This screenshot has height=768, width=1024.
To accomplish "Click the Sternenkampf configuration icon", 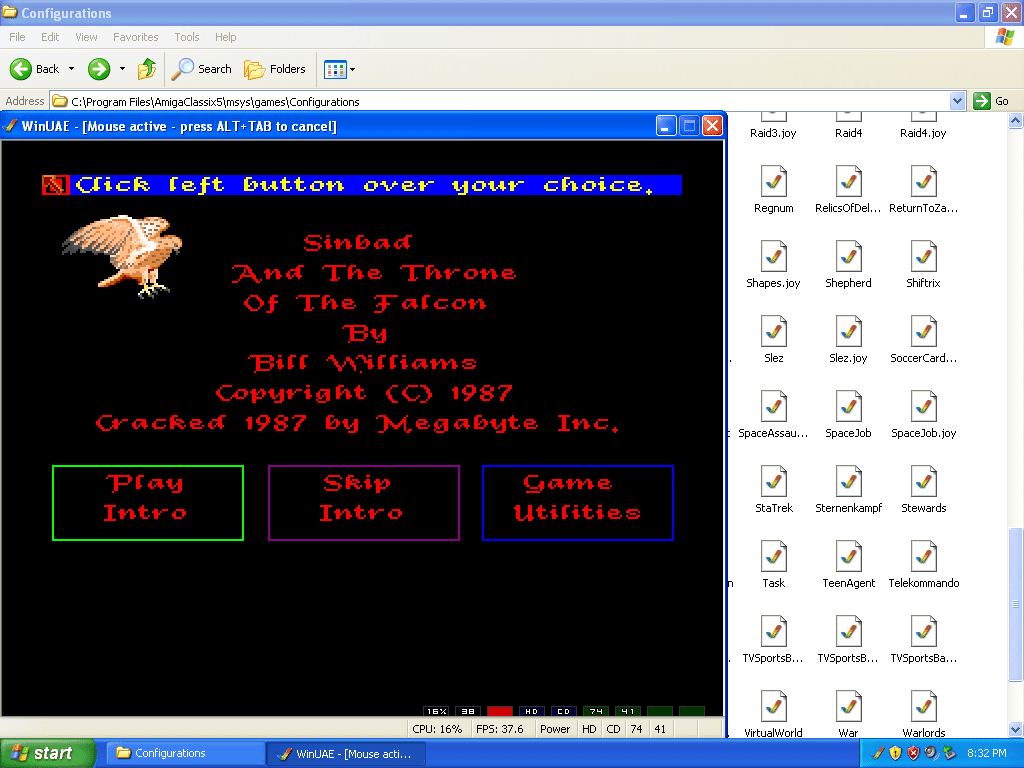I will click(848, 482).
